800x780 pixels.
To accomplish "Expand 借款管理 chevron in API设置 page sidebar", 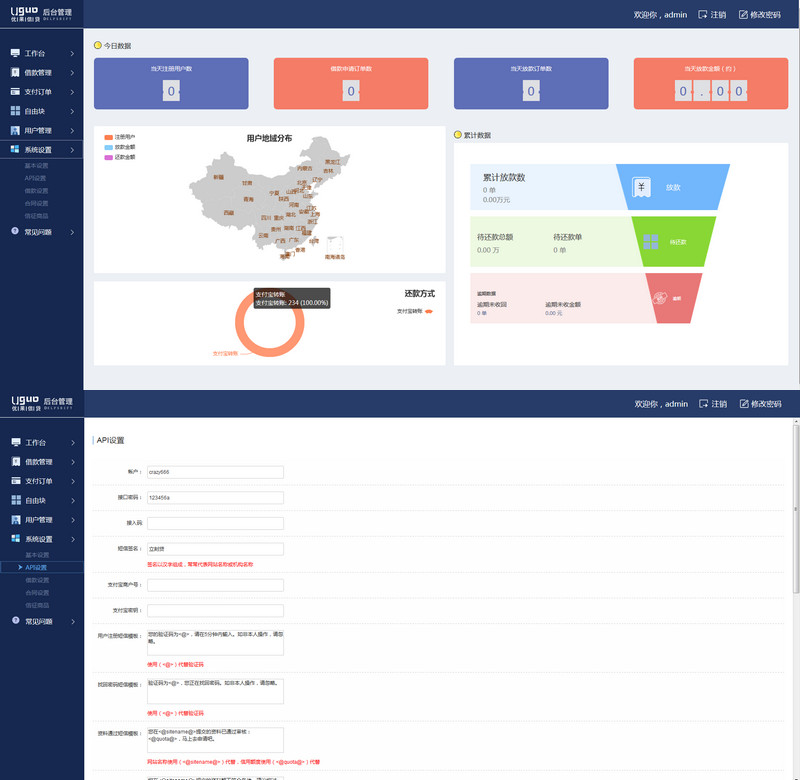I will pyautogui.click(x=73, y=462).
